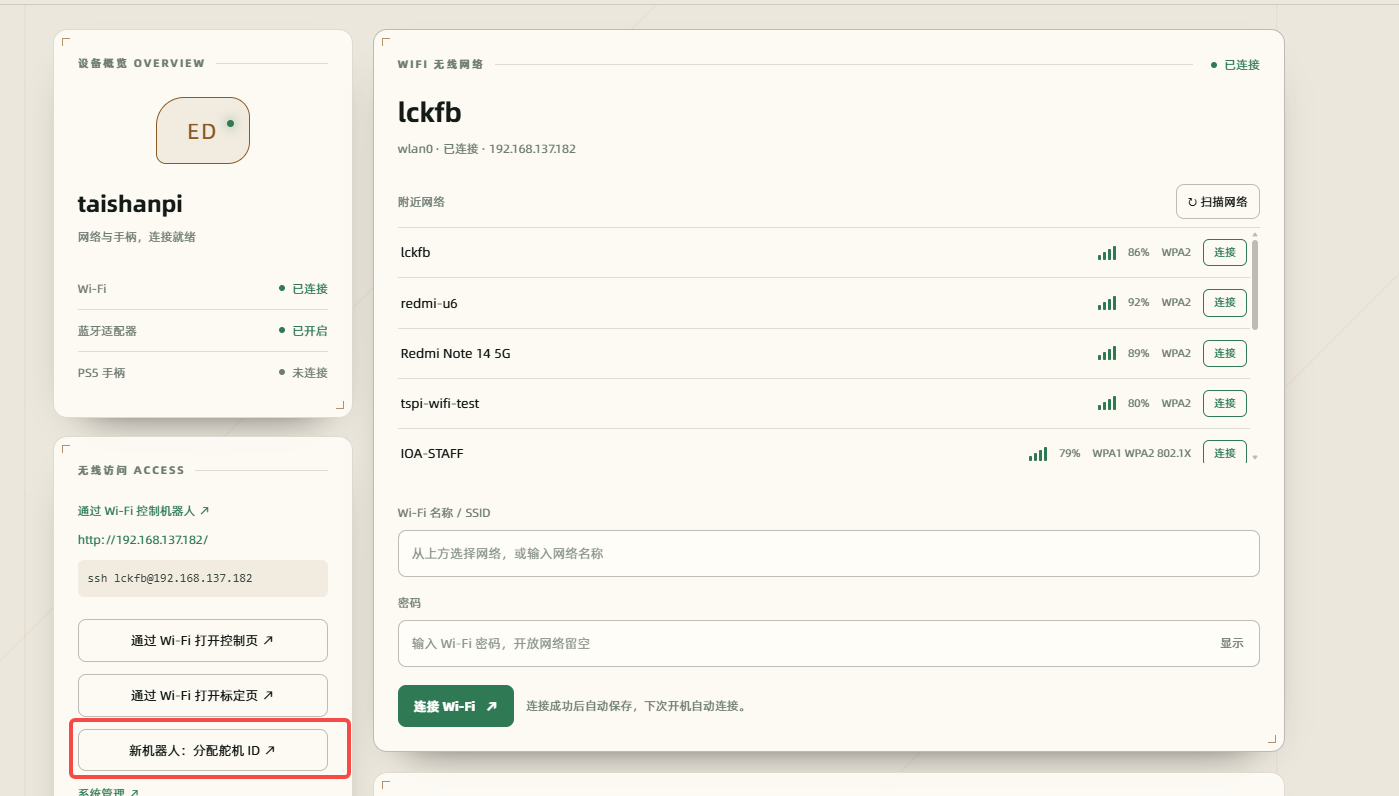Image resolution: width=1399 pixels, height=796 pixels.
Task: Click 连接 button for IOA-STAFF network
Action: tap(1225, 452)
